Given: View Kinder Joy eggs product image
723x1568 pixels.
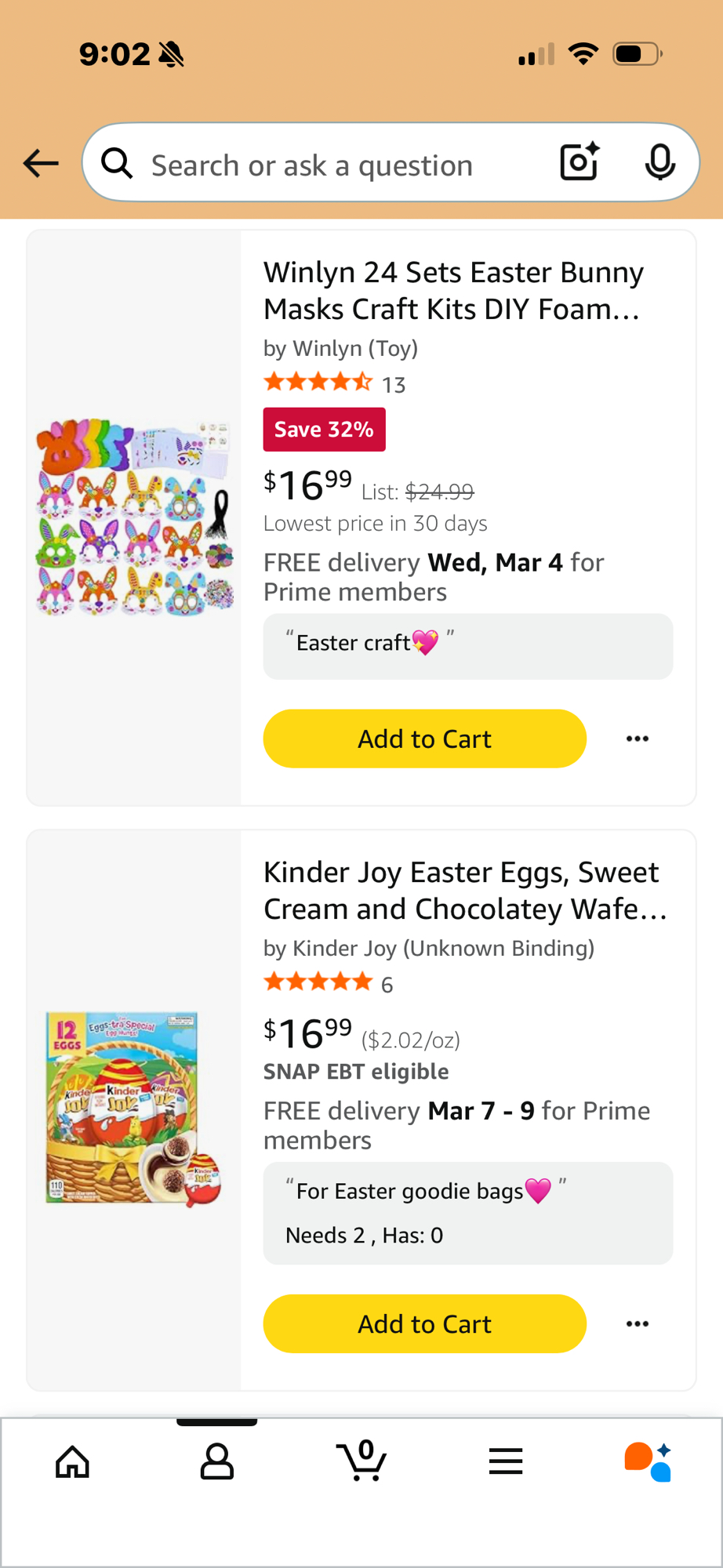Looking at the screenshot, I should pos(134,1109).
